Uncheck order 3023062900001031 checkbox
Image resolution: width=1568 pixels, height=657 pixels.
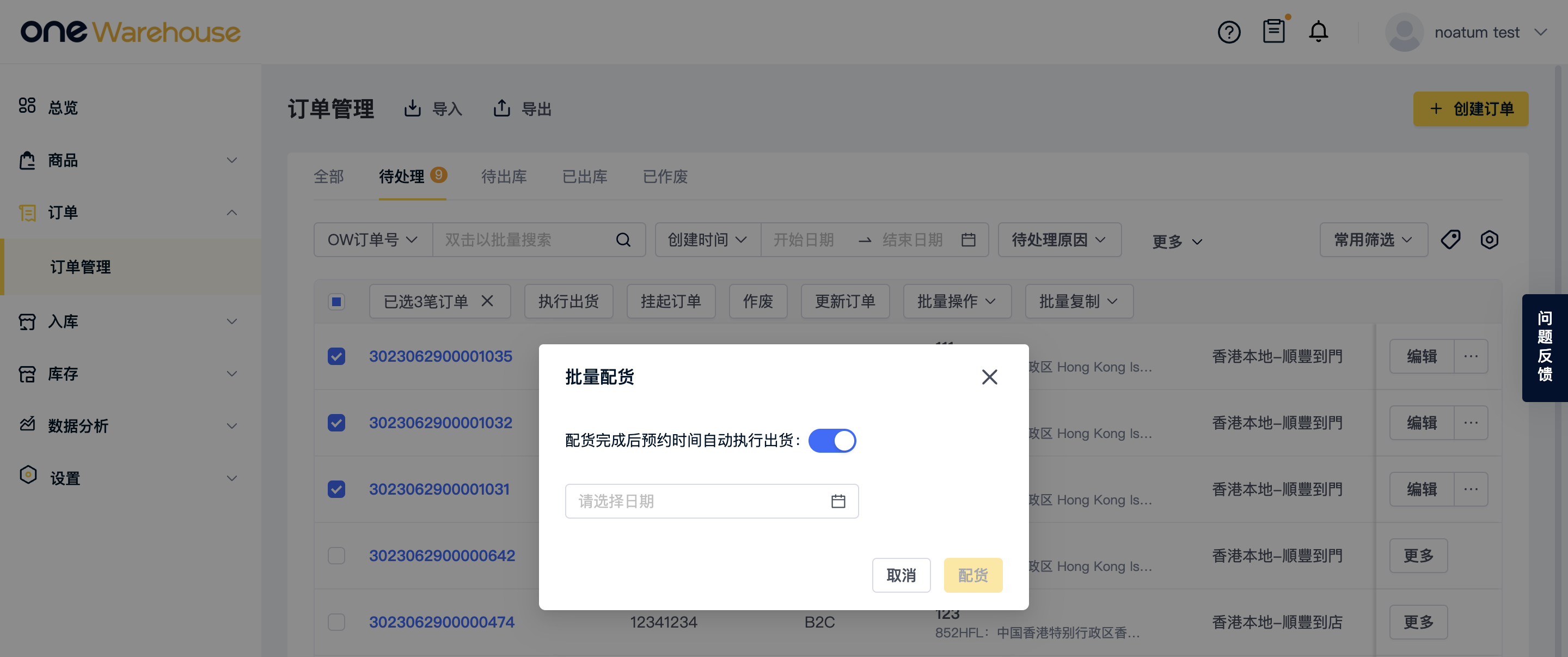coord(336,489)
